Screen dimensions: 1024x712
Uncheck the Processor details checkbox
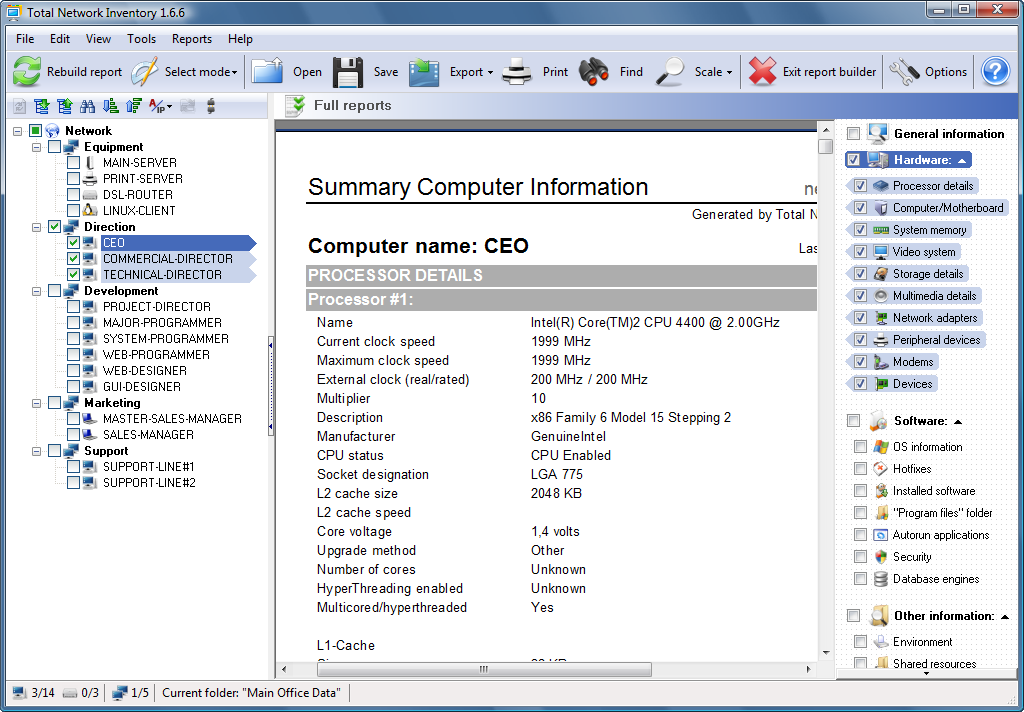[860, 186]
